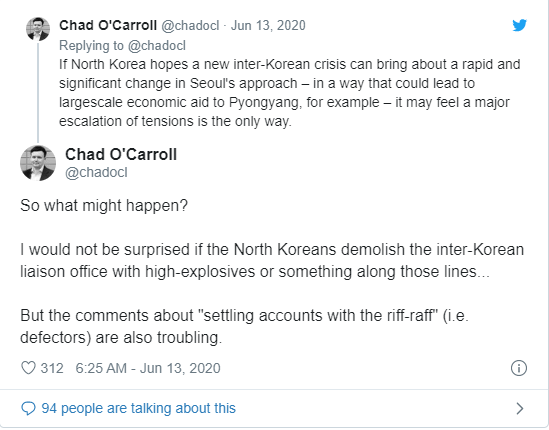Open the tweet info circle icon
Image resolution: width=549 pixels, height=430 pixels.
pos(519,368)
